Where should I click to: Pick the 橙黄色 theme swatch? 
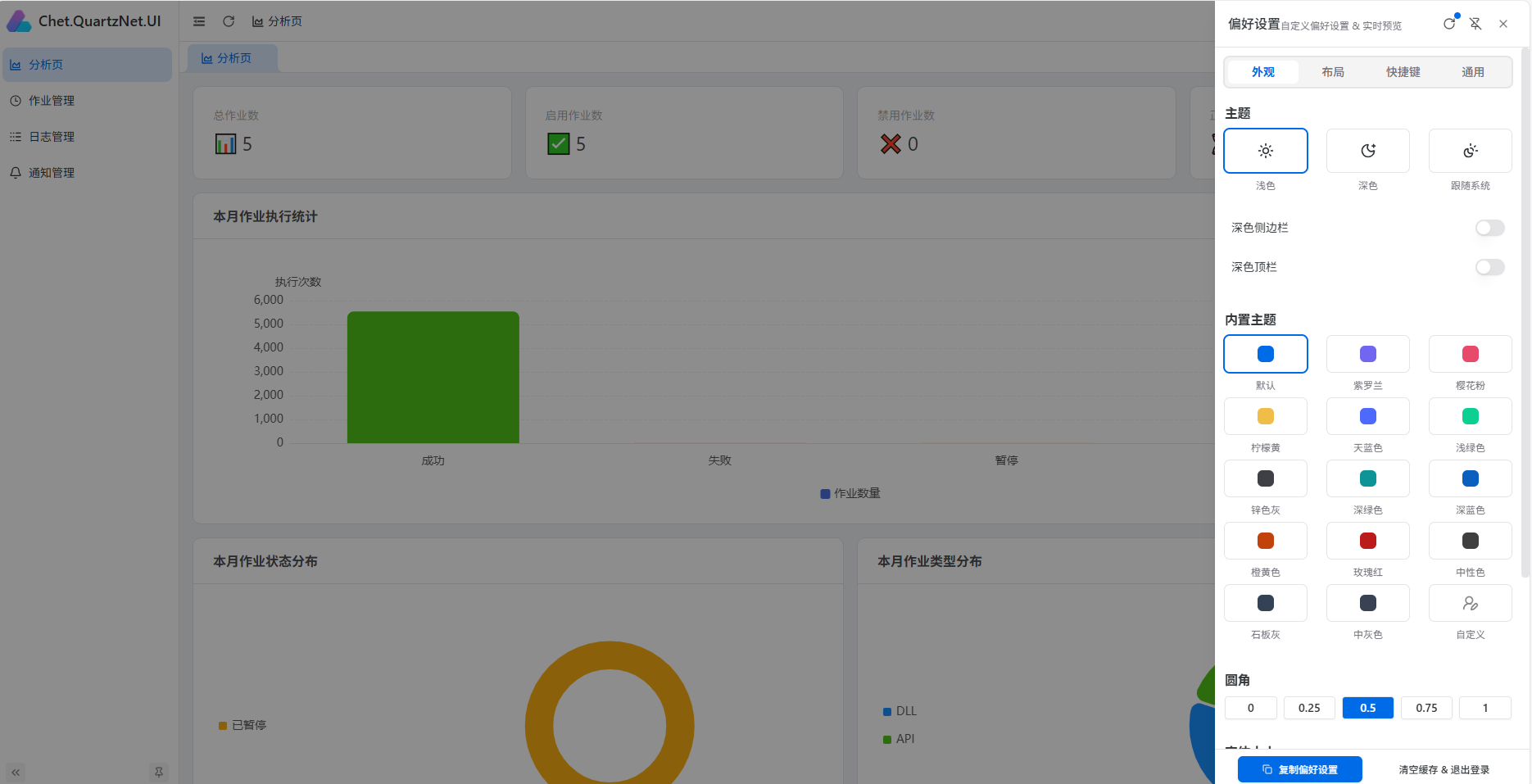click(x=1266, y=541)
